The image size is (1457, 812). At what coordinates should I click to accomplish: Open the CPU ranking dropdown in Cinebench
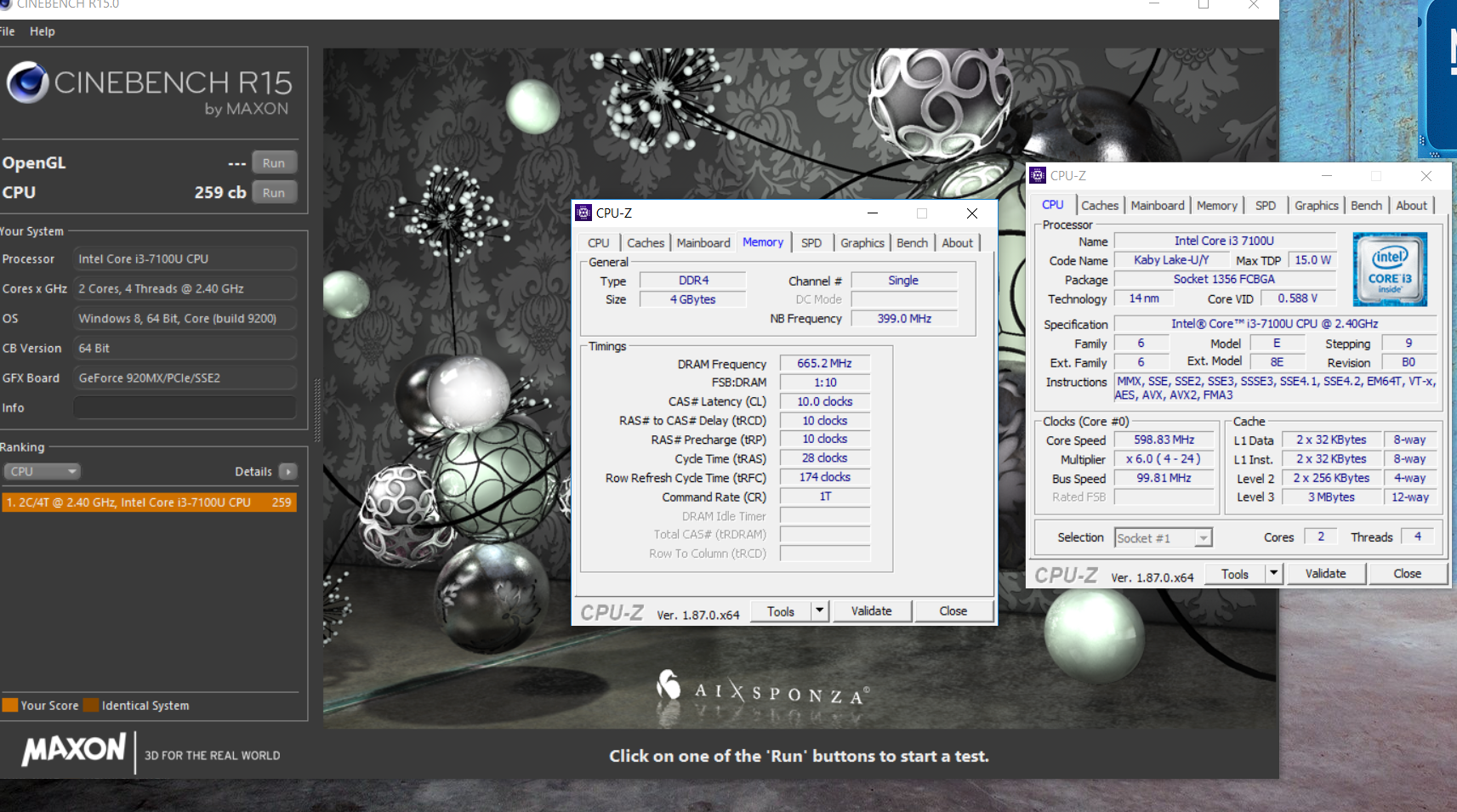coord(42,471)
